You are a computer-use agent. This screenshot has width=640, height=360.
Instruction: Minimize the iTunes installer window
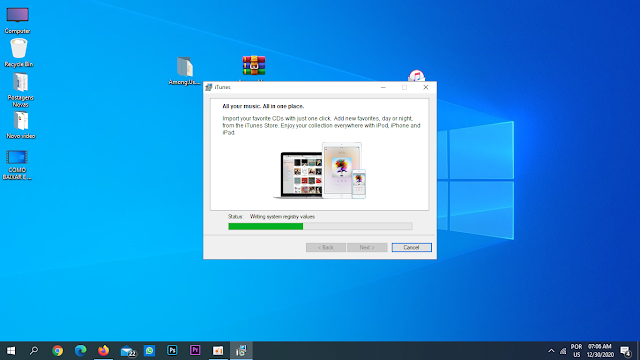(x=383, y=87)
